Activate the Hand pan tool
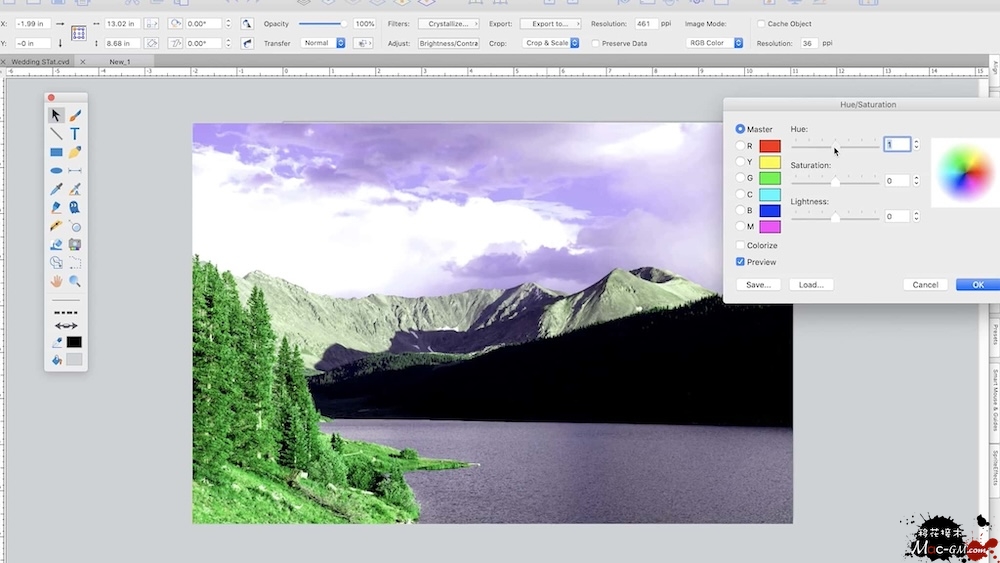1000x563 pixels. pos(57,282)
